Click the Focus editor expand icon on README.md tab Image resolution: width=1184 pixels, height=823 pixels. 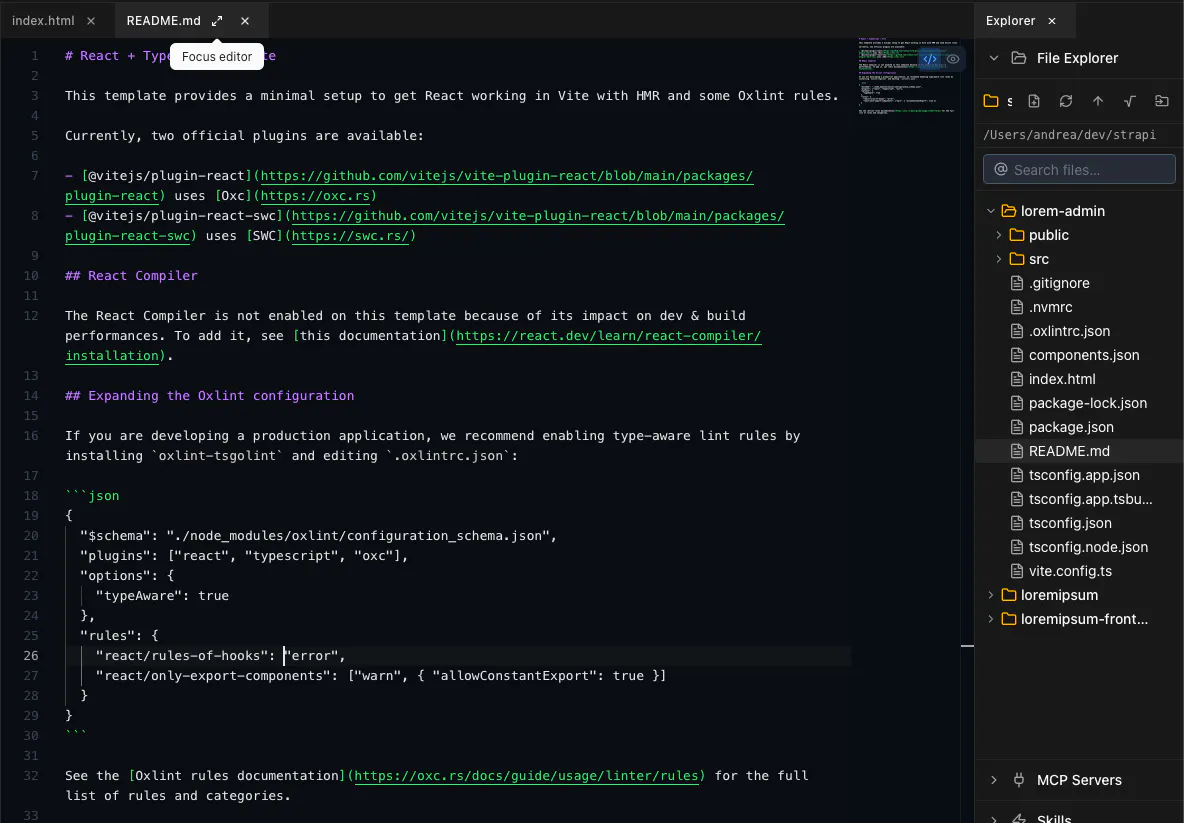pyautogui.click(x=217, y=21)
